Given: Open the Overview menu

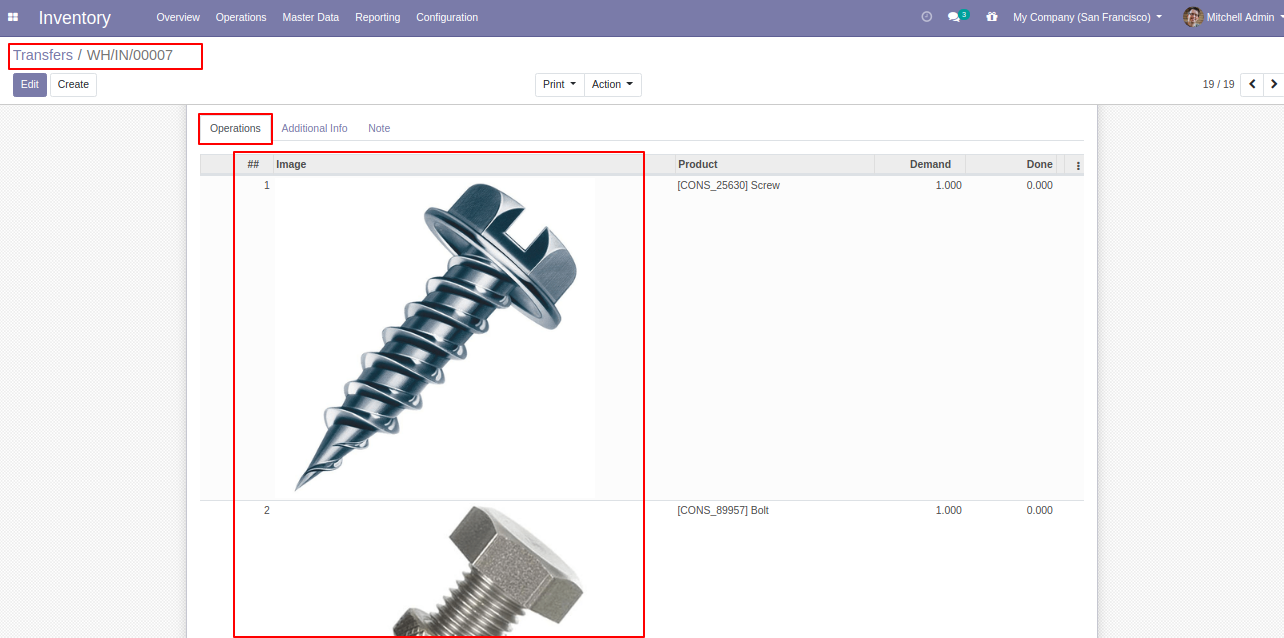Looking at the screenshot, I should coord(178,17).
